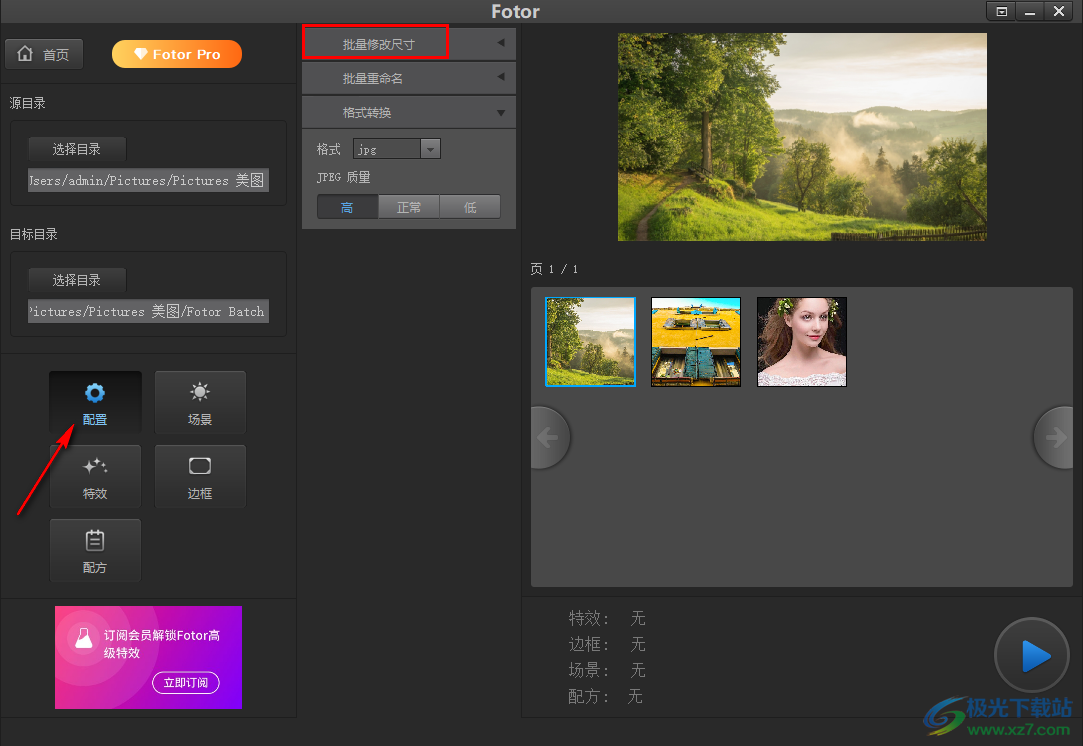Close the Fotor window
Viewport: 1083px width, 746px height.
1059,11
